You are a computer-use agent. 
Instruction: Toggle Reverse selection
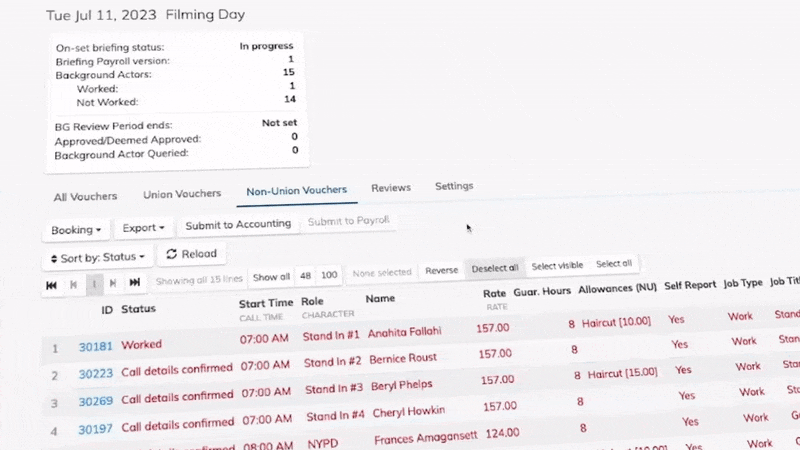pyautogui.click(x=441, y=270)
